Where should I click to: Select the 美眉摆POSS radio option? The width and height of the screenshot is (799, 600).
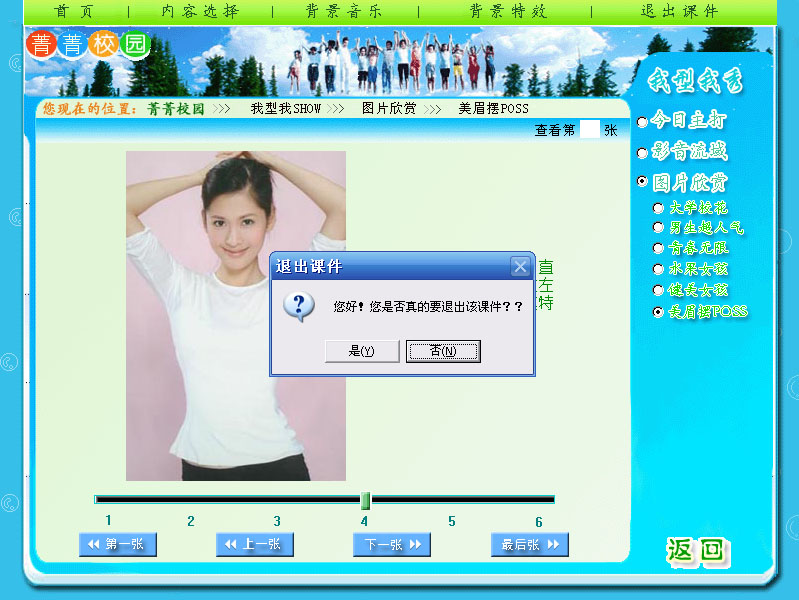pyautogui.click(x=658, y=312)
